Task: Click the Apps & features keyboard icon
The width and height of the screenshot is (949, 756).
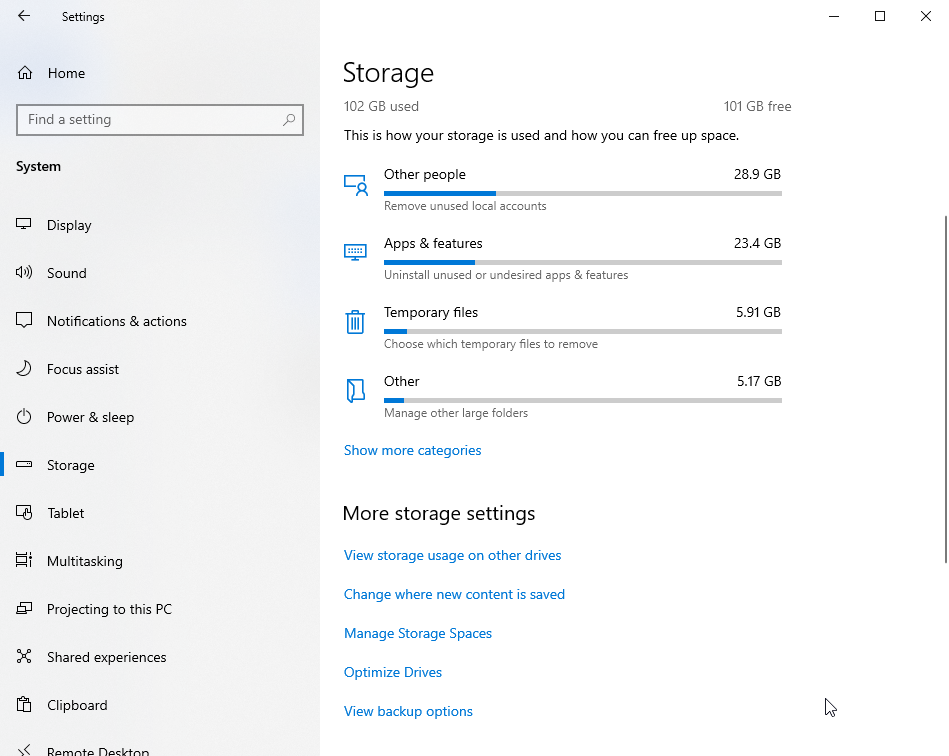Action: [355, 252]
